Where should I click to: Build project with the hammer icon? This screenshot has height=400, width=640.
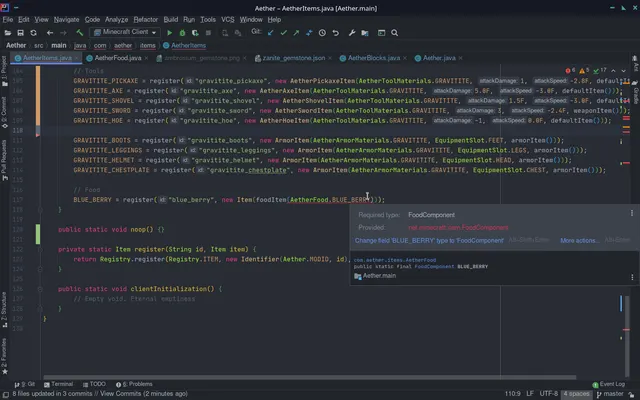pyautogui.click(x=80, y=33)
